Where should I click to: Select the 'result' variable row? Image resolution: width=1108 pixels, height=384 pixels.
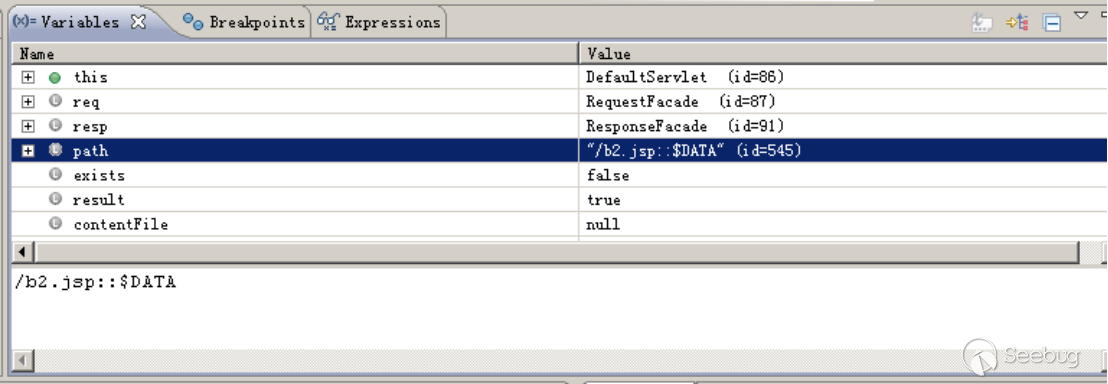click(x=559, y=199)
